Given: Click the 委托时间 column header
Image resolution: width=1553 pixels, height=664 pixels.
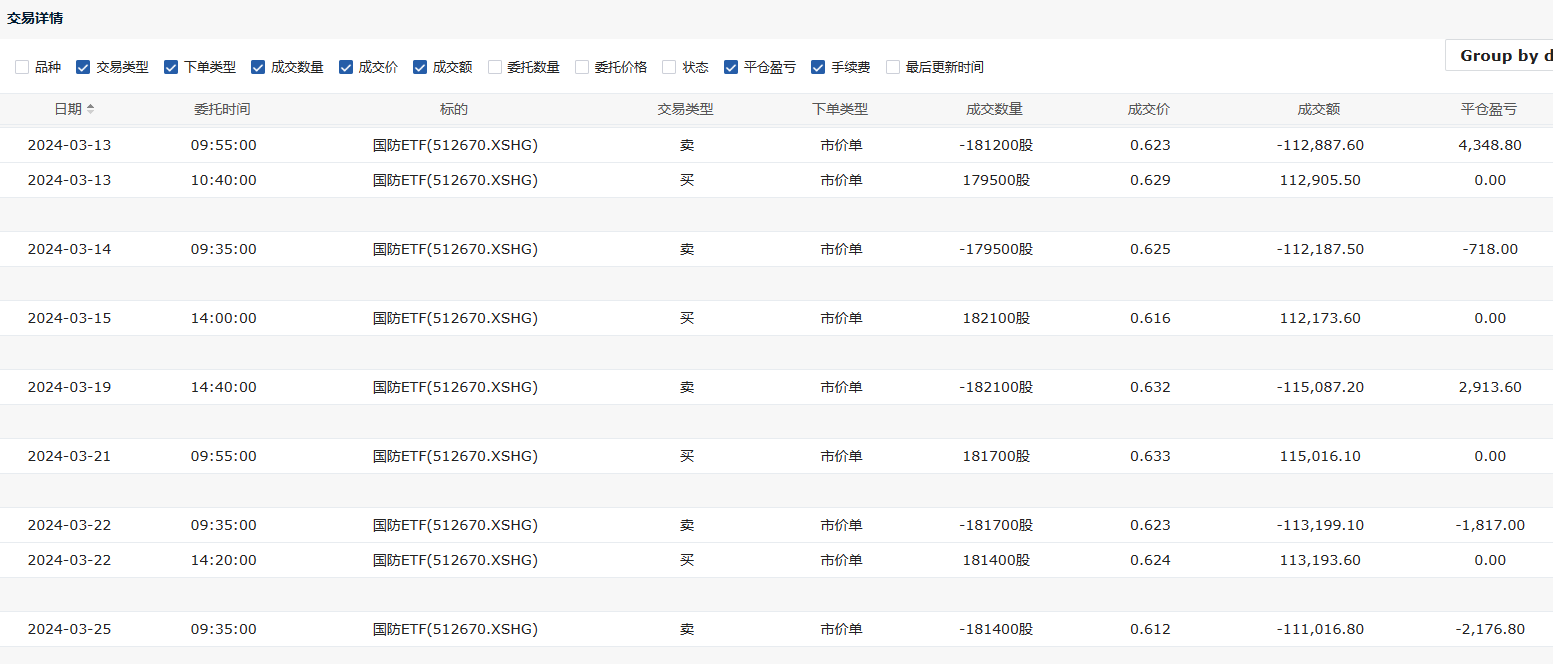Looking at the screenshot, I should tap(222, 109).
